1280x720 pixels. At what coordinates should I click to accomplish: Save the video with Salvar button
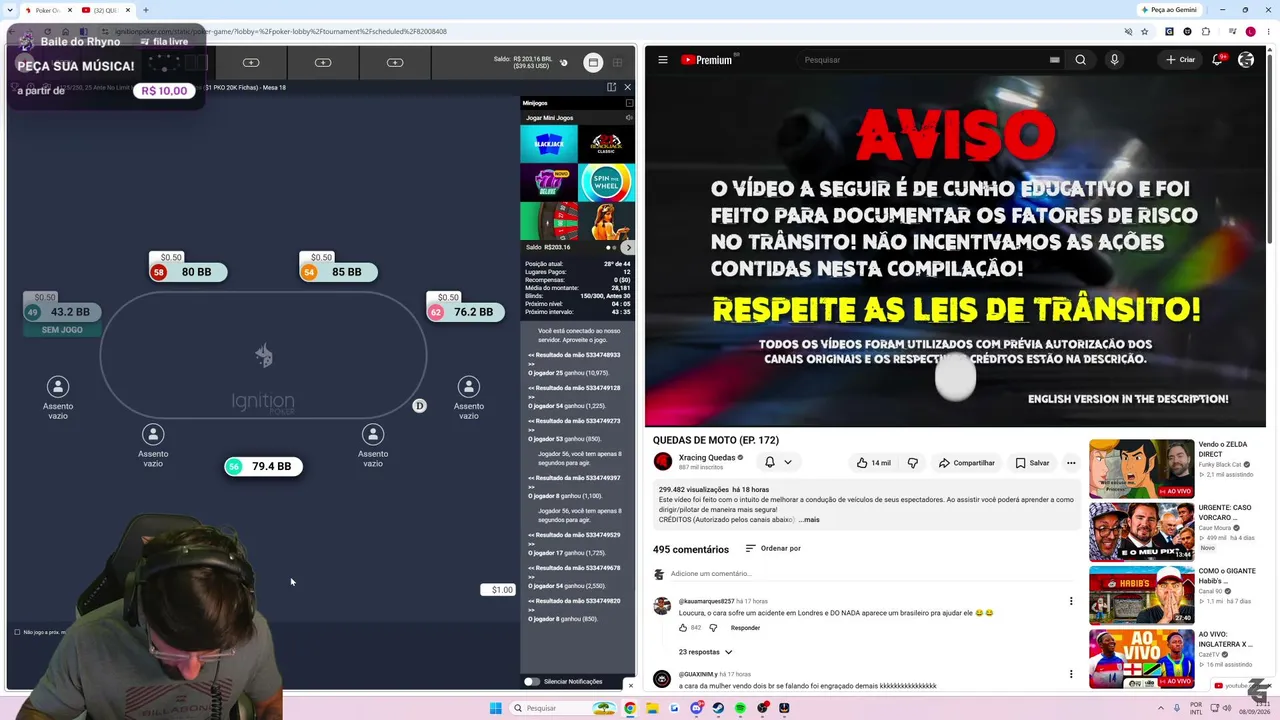point(1032,463)
